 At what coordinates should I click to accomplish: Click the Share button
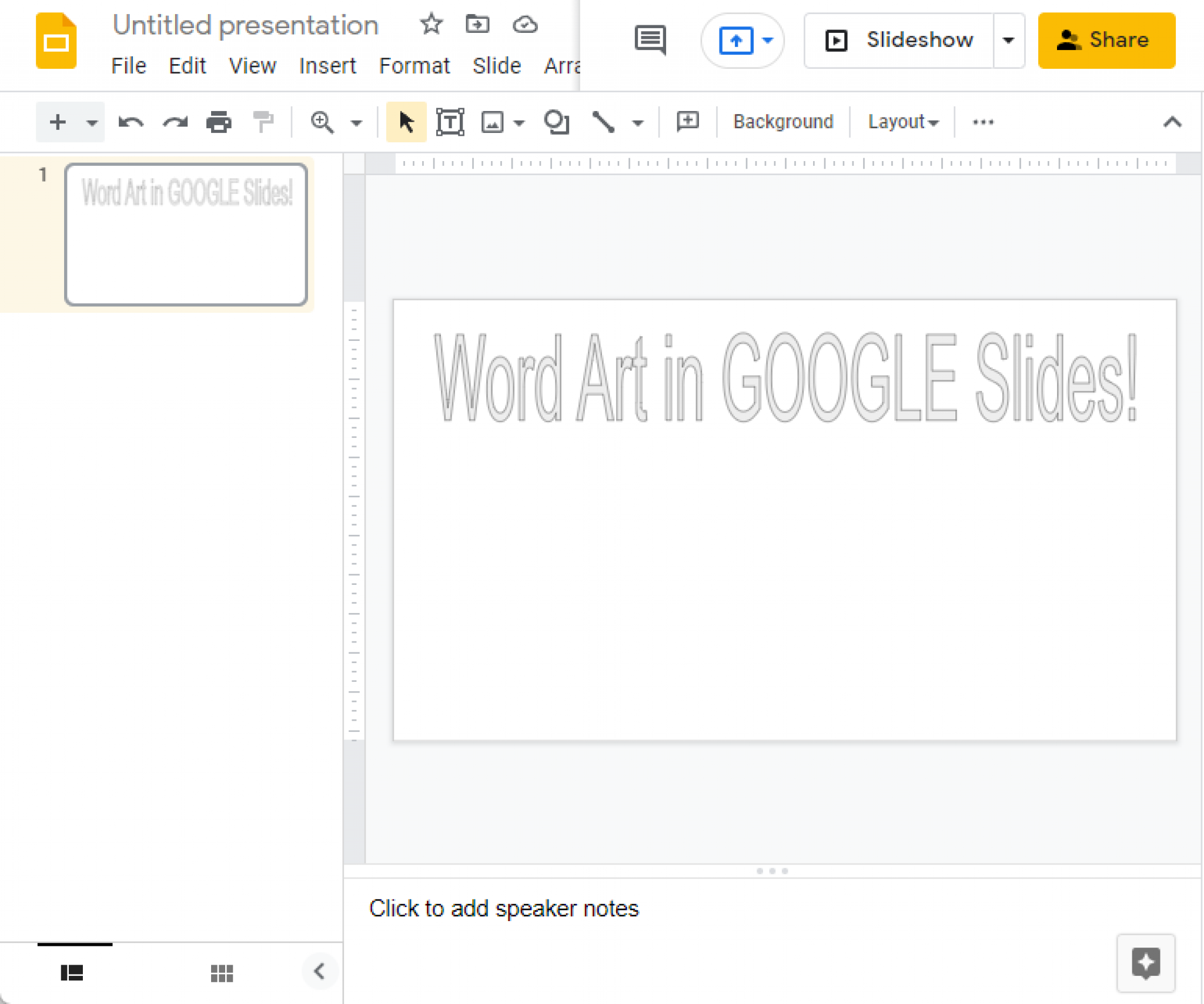[1106, 41]
